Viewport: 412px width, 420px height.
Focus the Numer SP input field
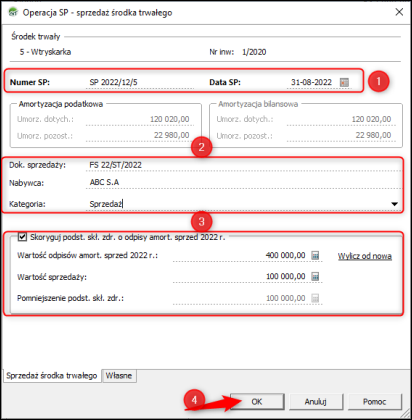pos(140,82)
